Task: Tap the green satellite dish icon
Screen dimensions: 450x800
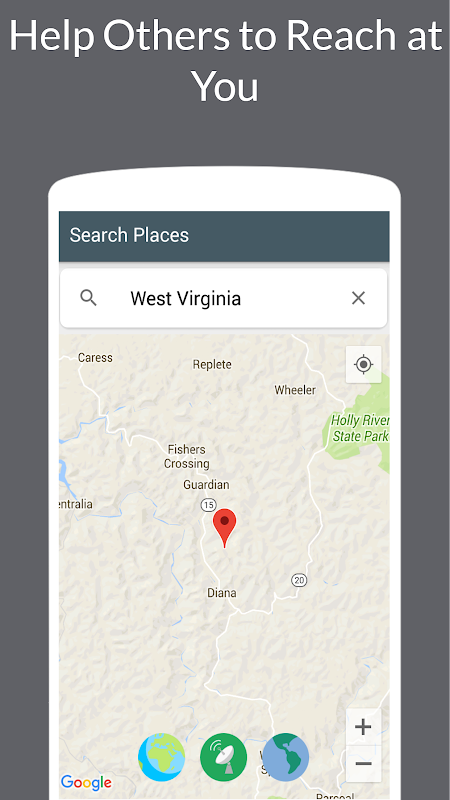Action: click(x=223, y=757)
